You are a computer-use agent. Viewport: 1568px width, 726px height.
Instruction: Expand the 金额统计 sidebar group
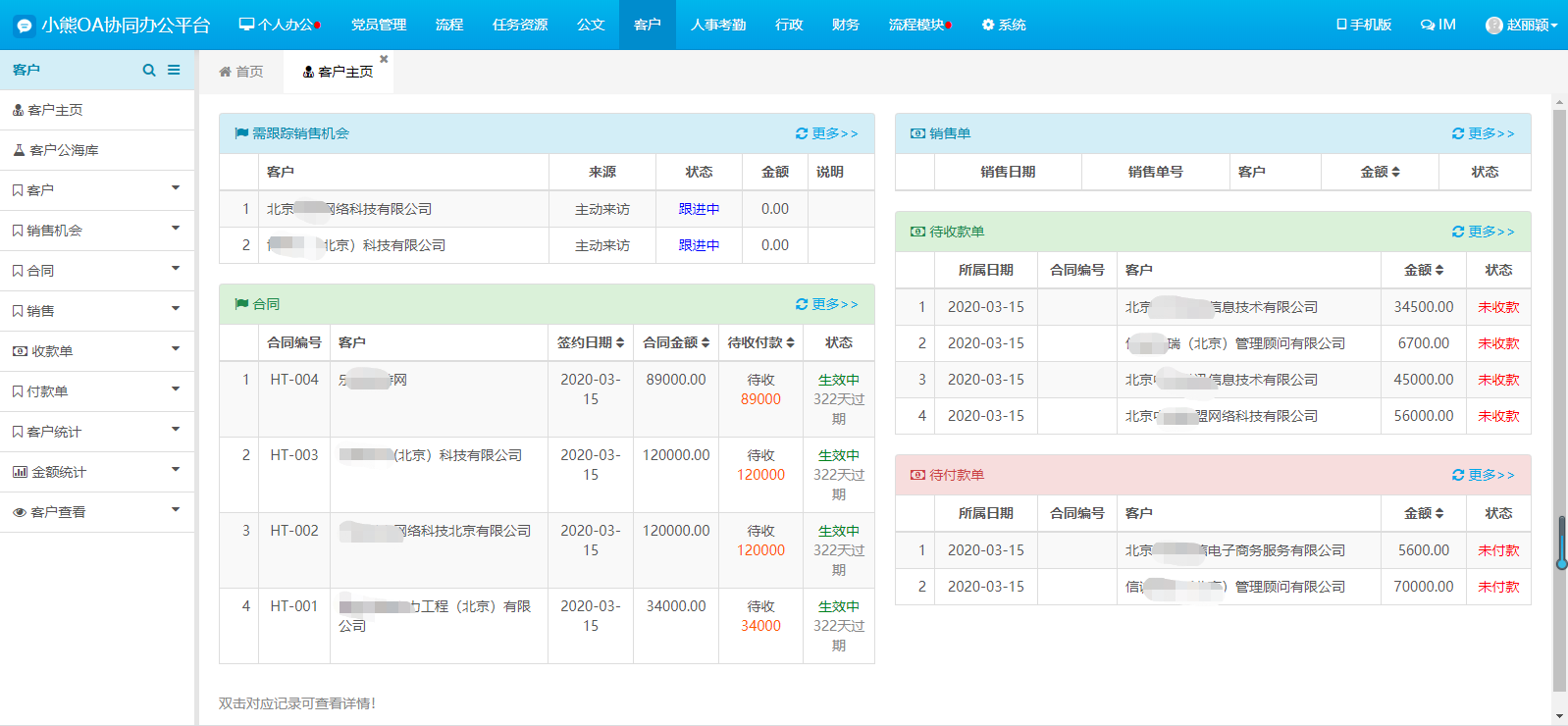[x=97, y=472]
